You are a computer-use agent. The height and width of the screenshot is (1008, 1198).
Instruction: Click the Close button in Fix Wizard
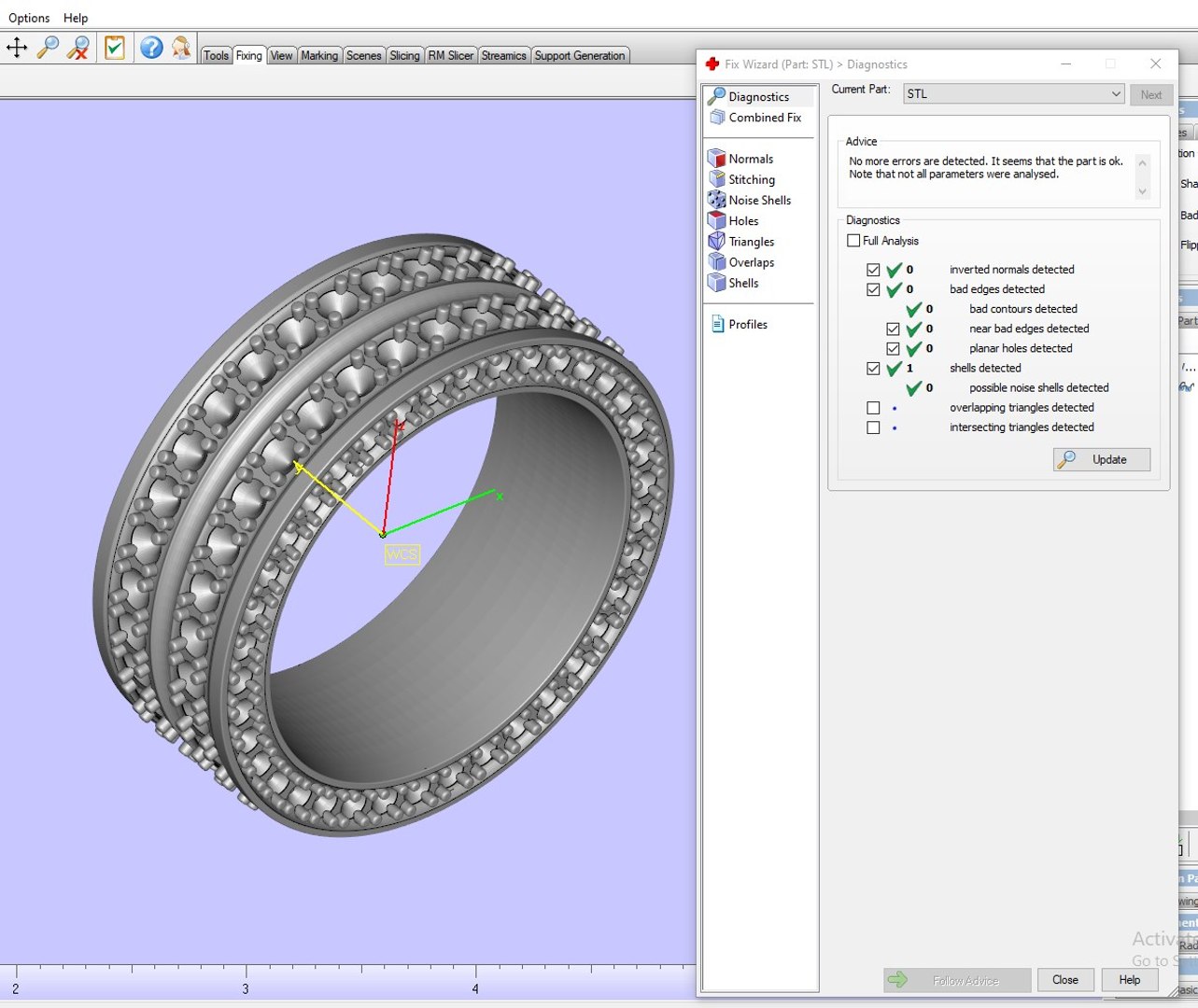pos(1065,980)
